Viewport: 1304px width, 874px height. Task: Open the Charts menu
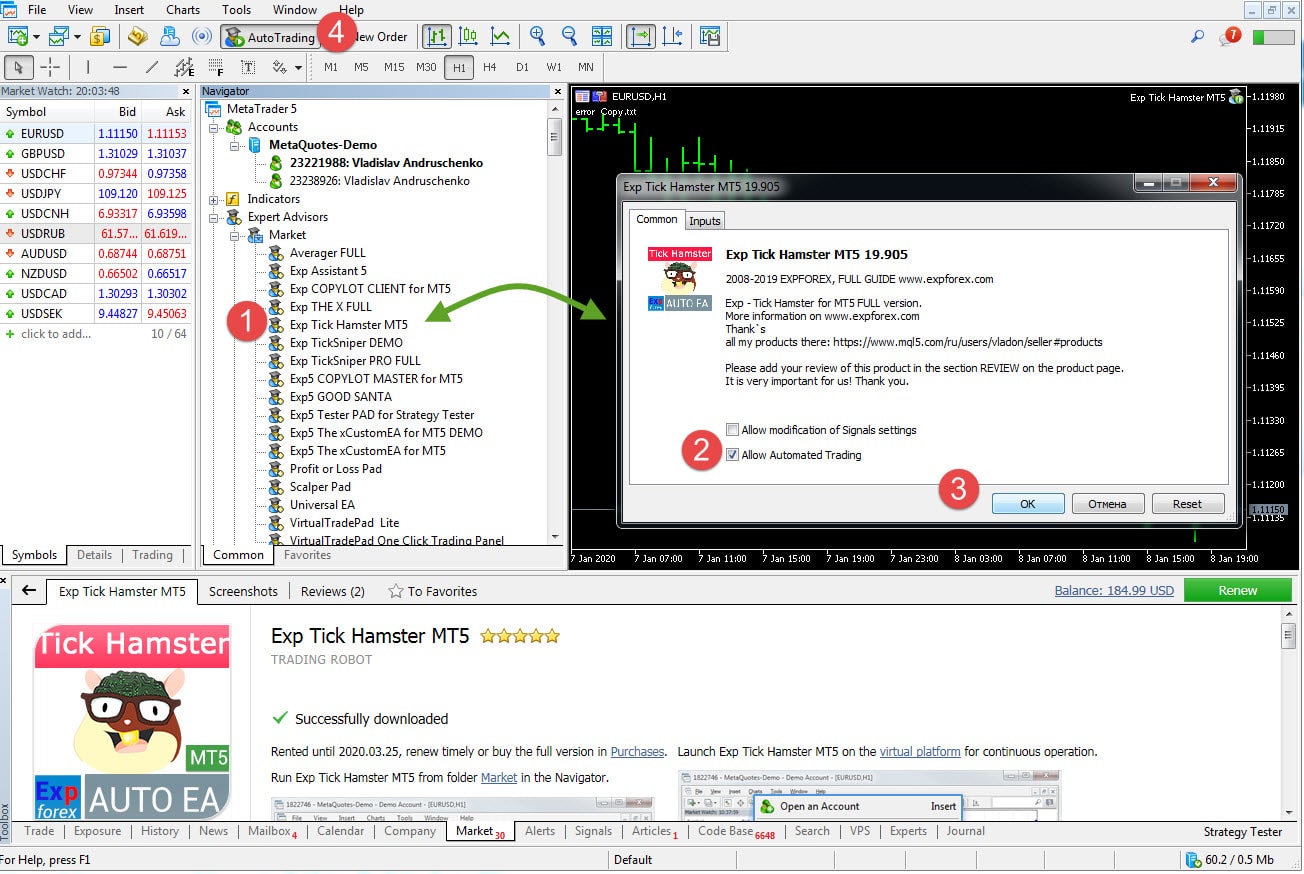tap(183, 10)
